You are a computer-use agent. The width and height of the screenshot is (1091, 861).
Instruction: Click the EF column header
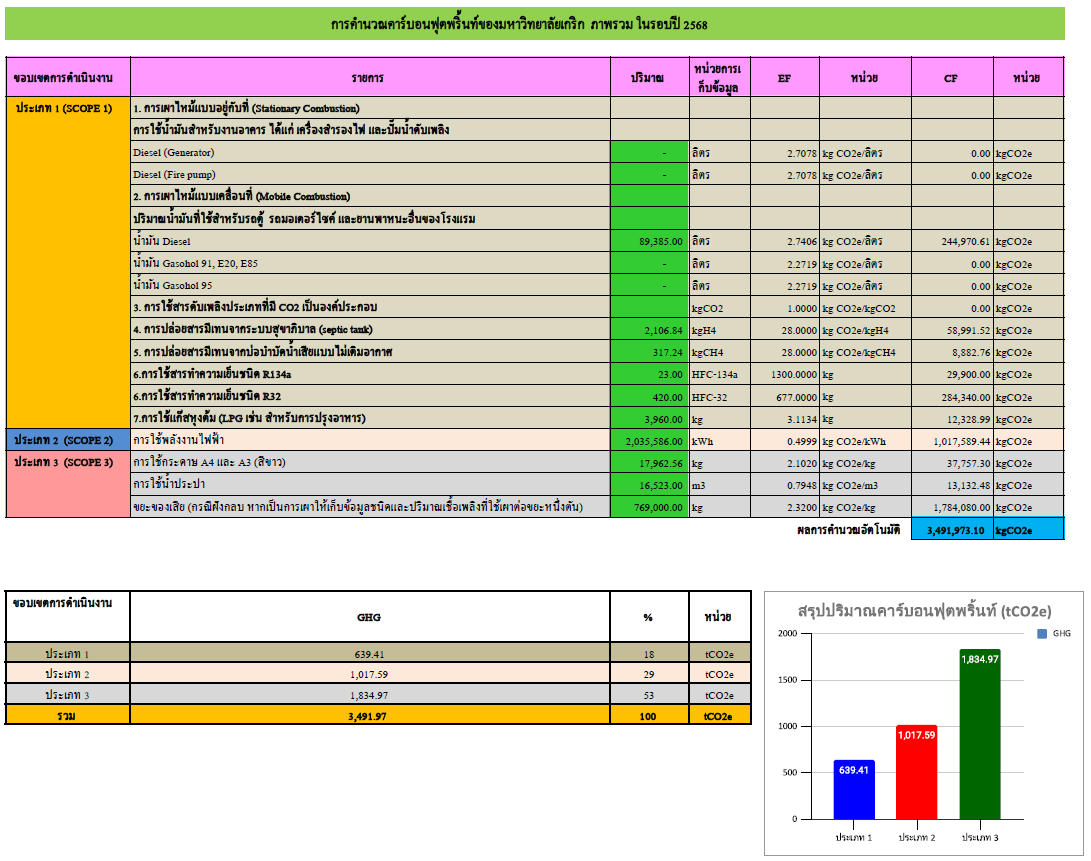(784, 77)
